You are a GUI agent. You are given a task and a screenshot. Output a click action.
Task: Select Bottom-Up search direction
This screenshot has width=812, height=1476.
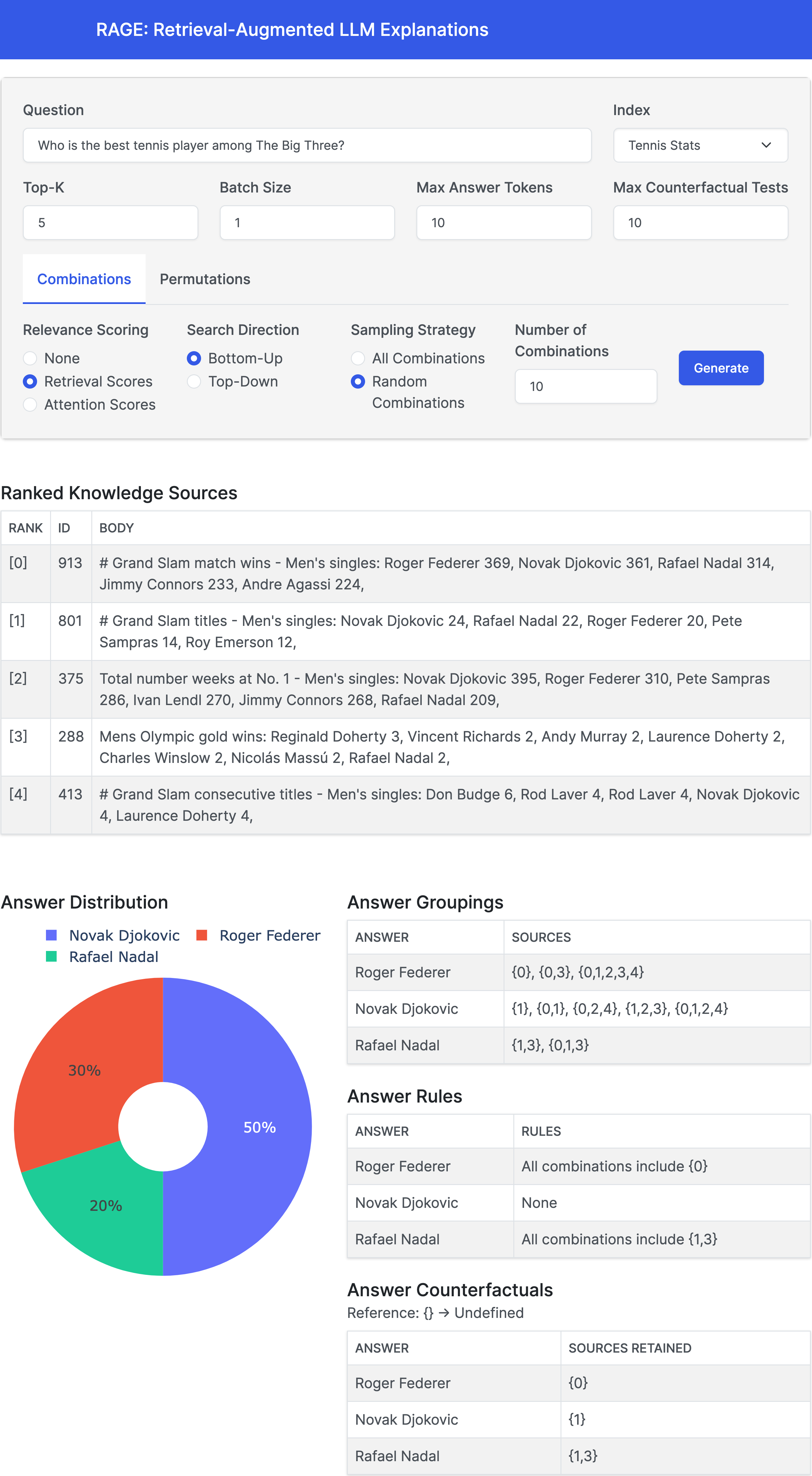tap(194, 359)
